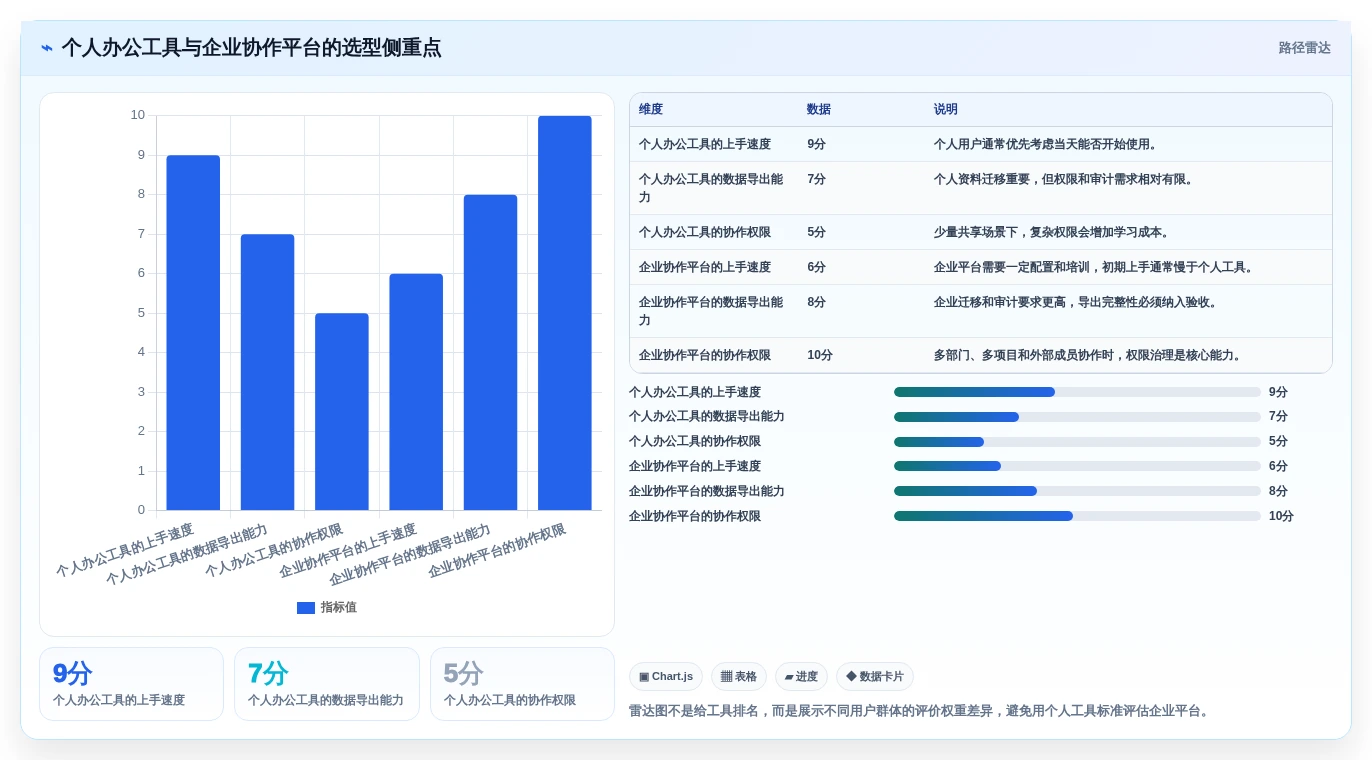Screen dimensions: 1372x760
Task: Click the progress bar for 企业协作平台的协作权限
Action: click(x=1077, y=516)
